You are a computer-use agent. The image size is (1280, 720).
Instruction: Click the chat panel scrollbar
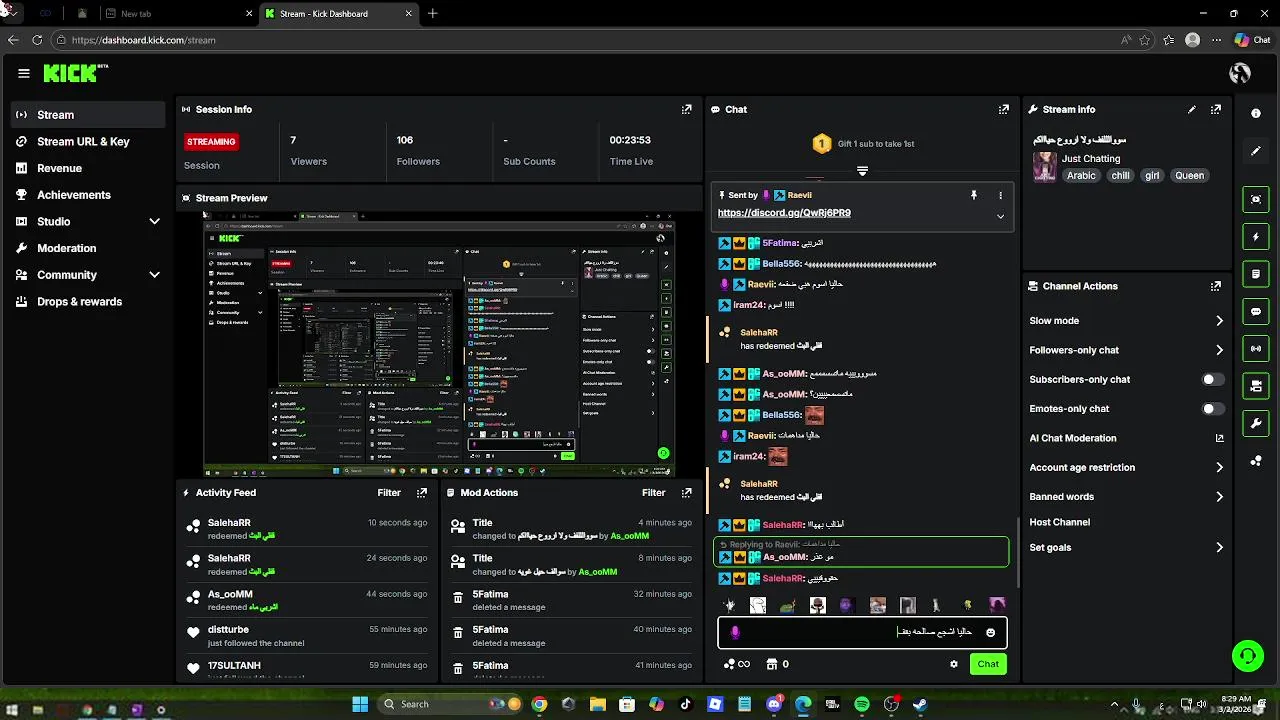[x=1018, y=551]
